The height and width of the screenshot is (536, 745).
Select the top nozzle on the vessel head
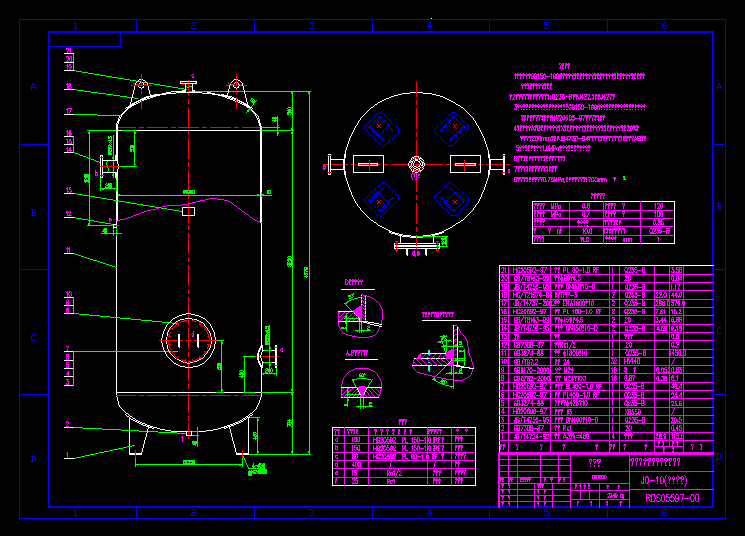point(188,86)
